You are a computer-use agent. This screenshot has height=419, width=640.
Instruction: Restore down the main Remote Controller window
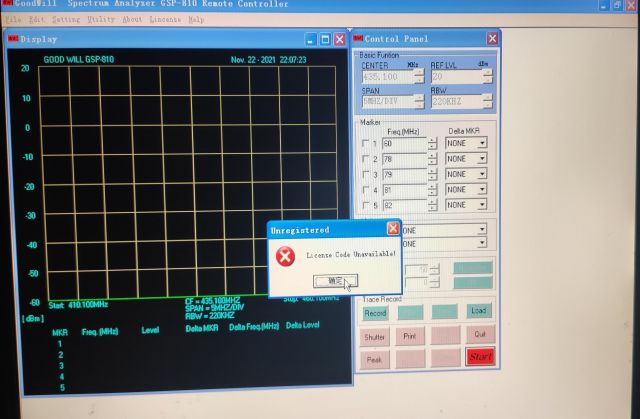[x=618, y=5]
